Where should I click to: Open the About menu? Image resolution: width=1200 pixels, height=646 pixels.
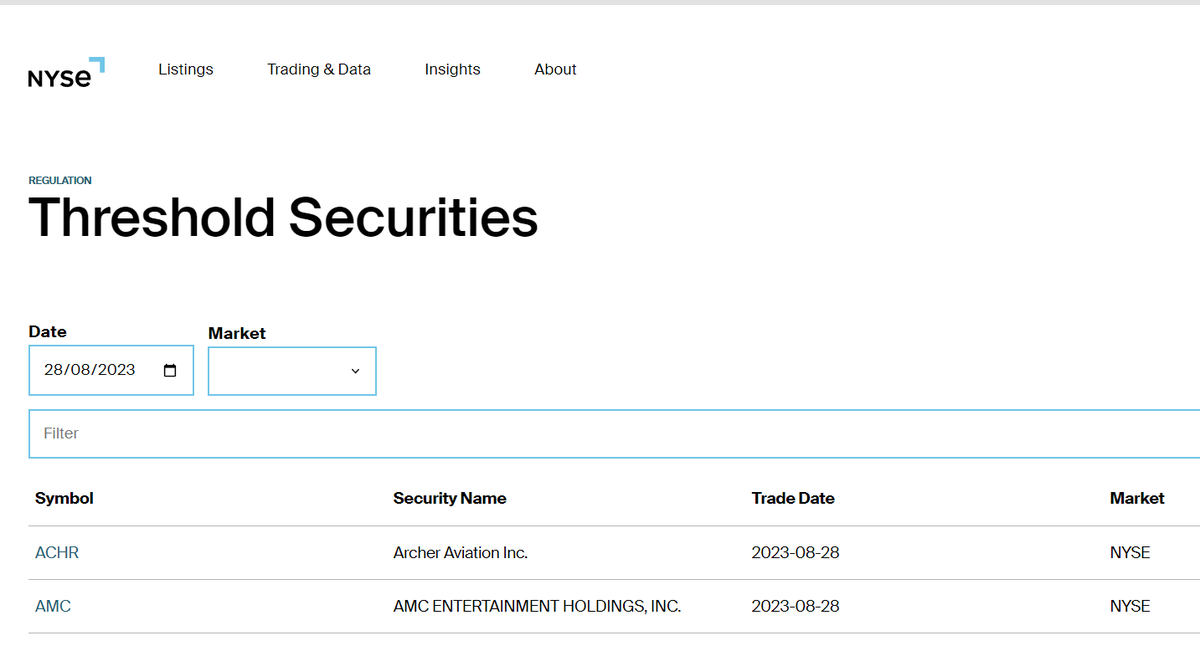pyautogui.click(x=555, y=69)
